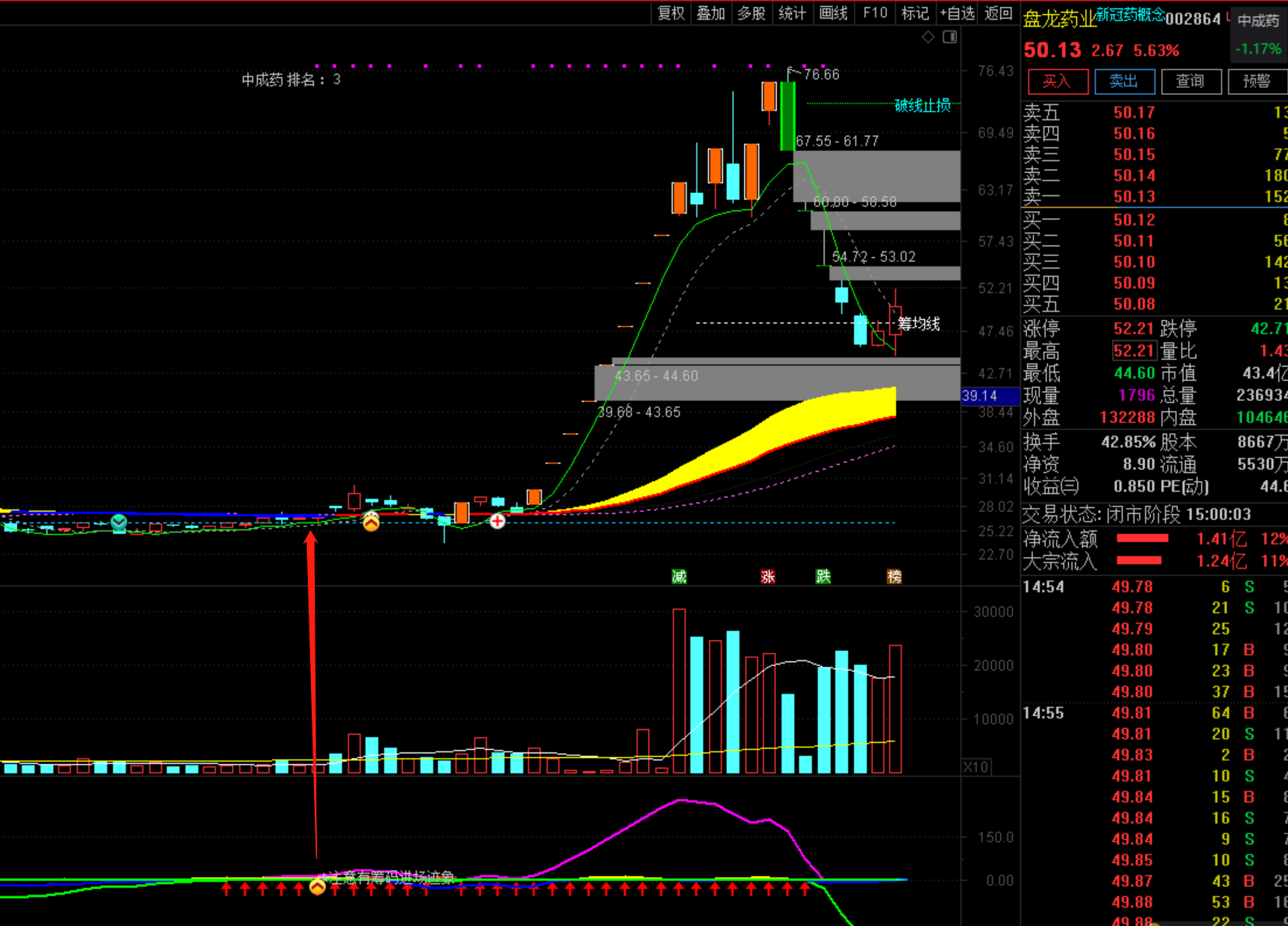Click the yellow up-arrow signal on the price chart
Image resolution: width=1288 pixels, height=926 pixels.
pos(371,522)
